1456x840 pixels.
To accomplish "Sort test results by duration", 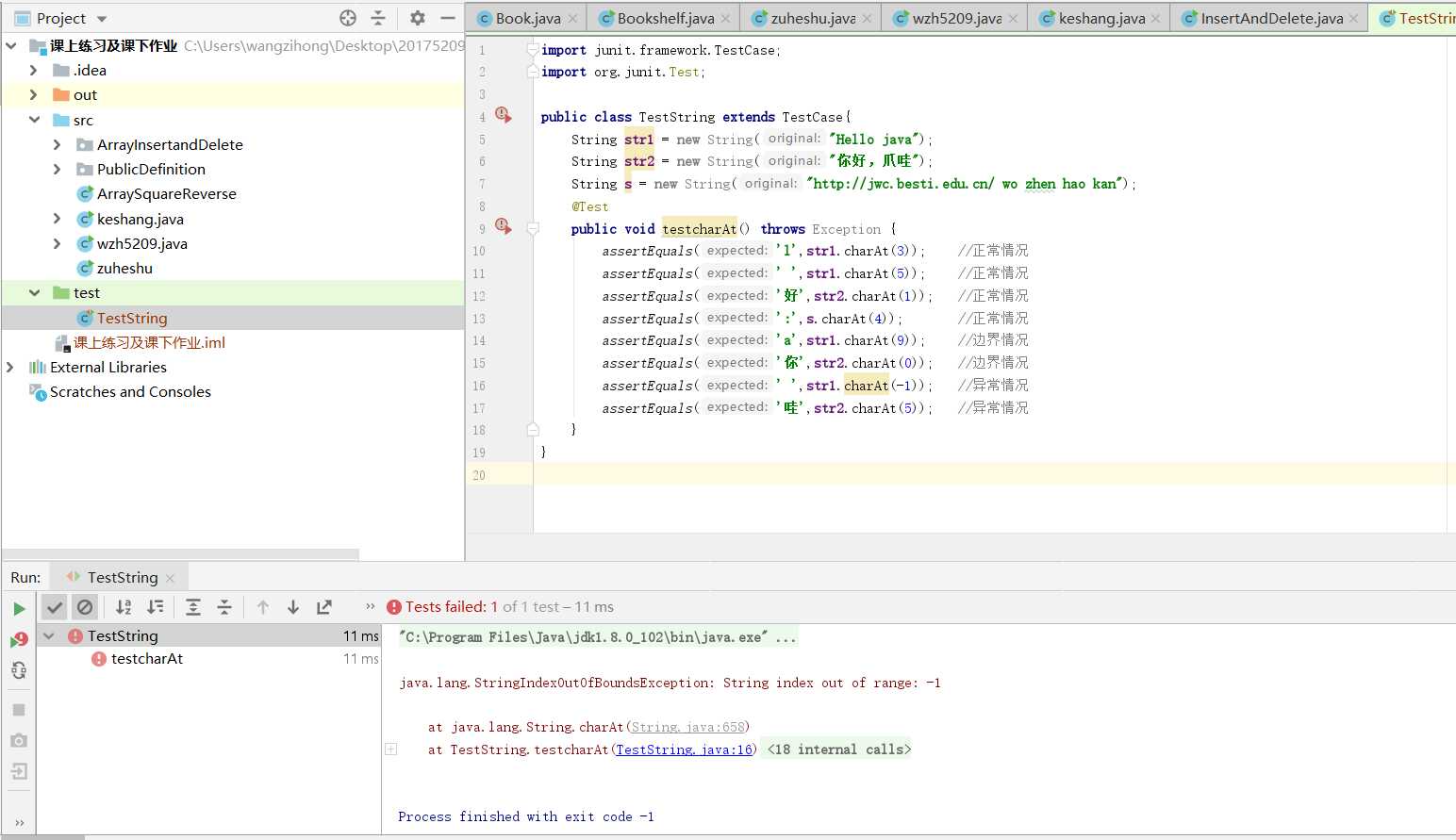I will pos(156,607).
